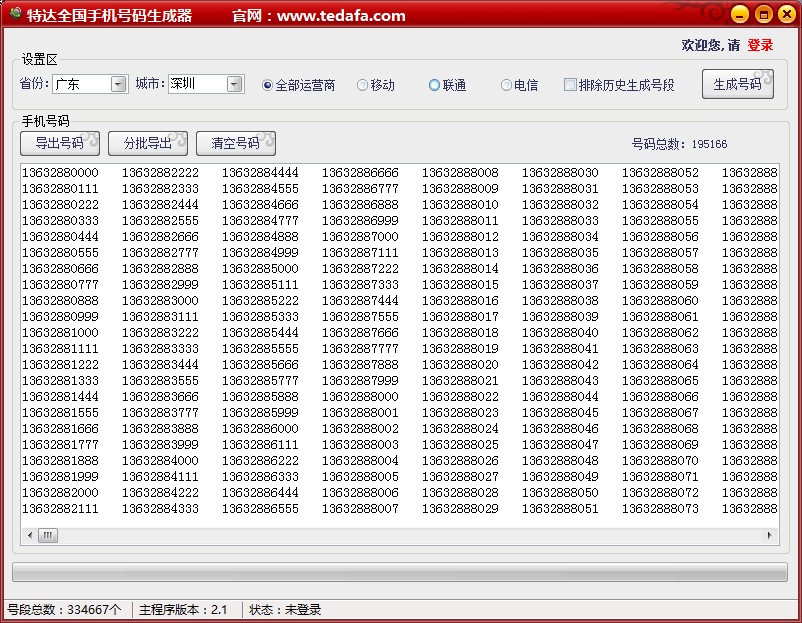Enable the 排除历史生成号段 checkbox
802x623 pixels.
coord(570,85)
